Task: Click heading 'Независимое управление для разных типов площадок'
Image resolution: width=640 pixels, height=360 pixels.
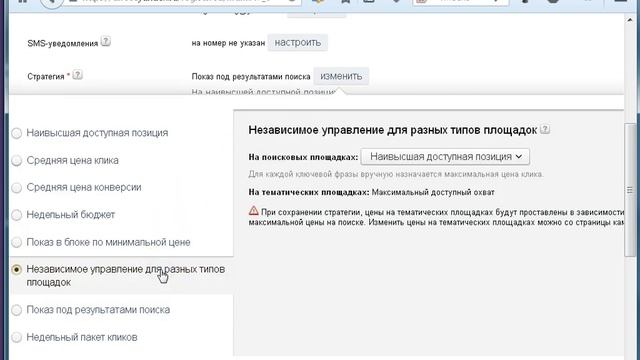Action: coord(393,130)
